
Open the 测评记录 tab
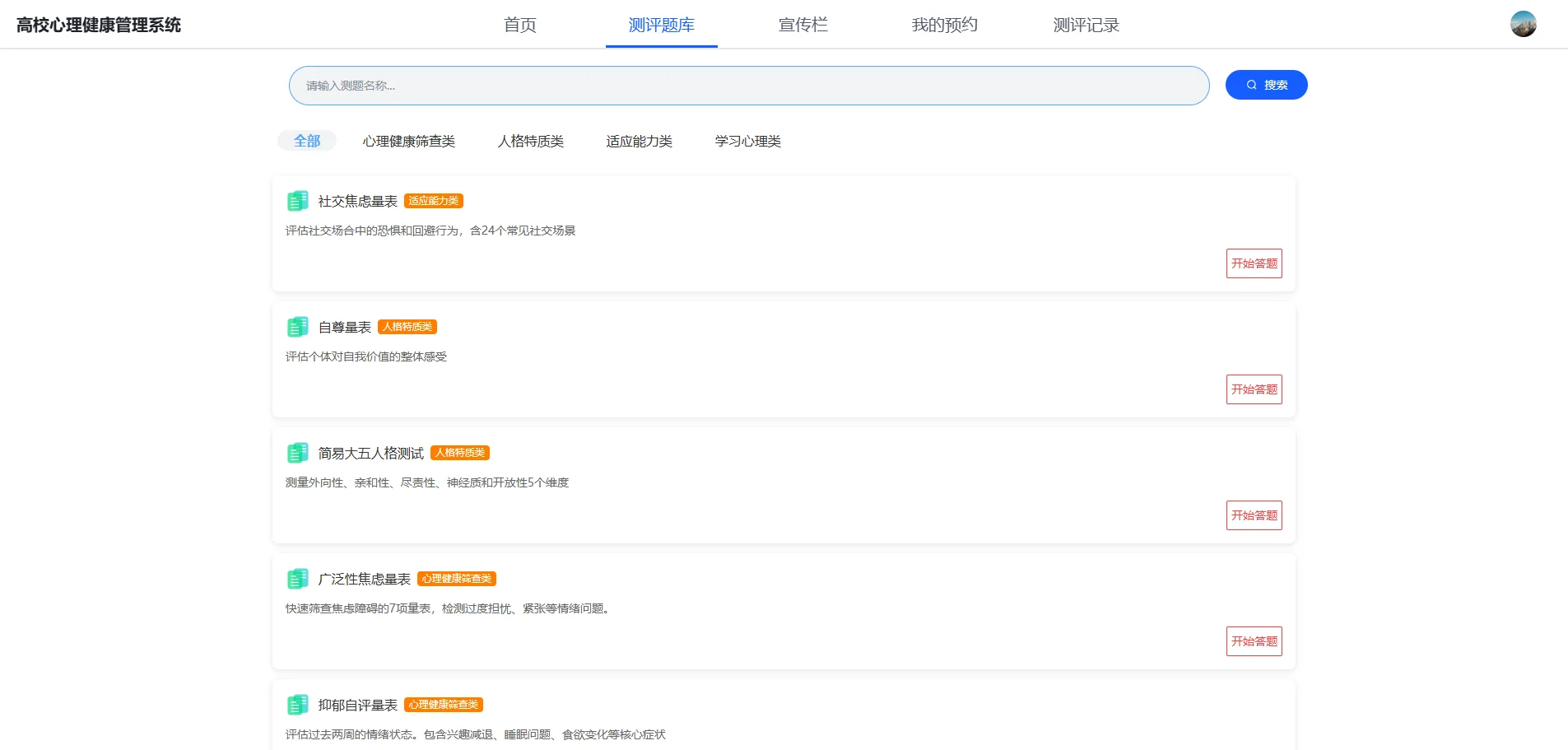[x=1086, y=25]
